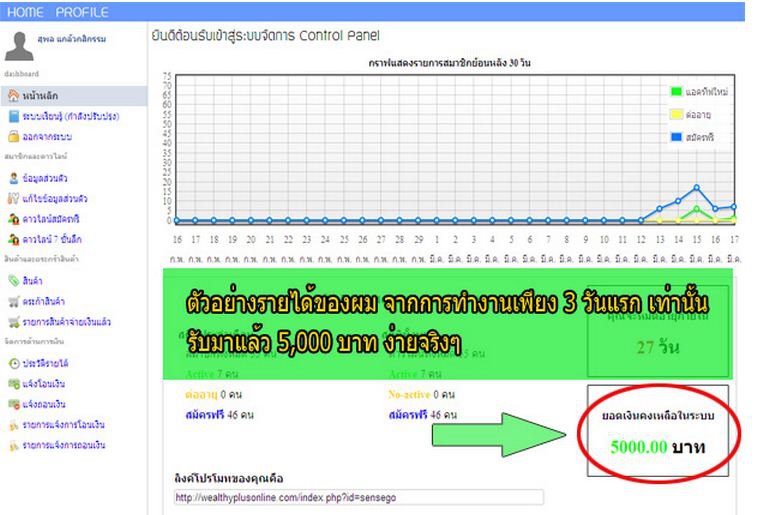762x515 pixels.
Task: Click the green legend swatch in chart
Action: pos(677,92)
